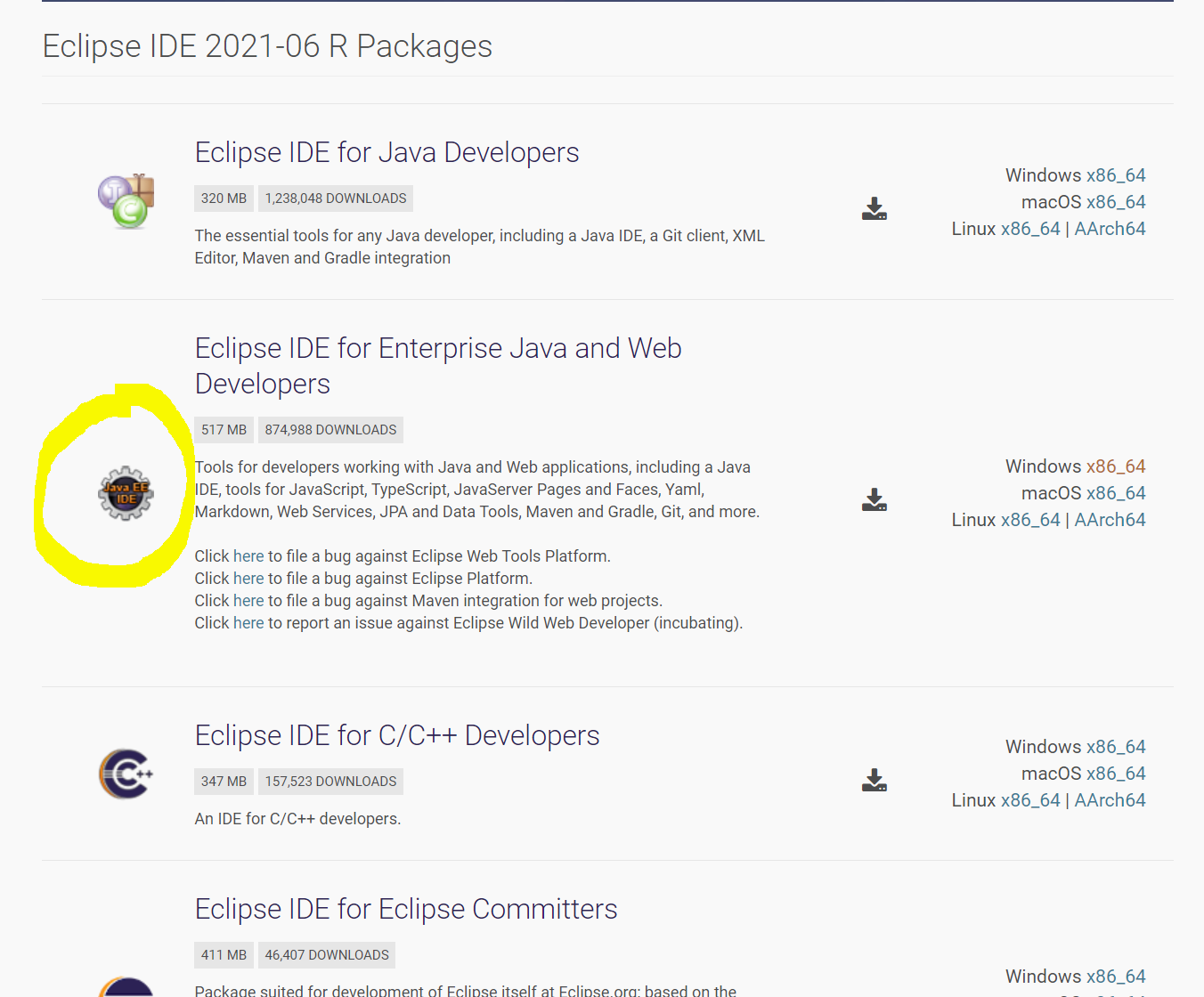The height and width of the screenshot is (997, 1204).
Task: Click the 157,523 DOWNLOADS badge
Action: click(x=330, y=782)
